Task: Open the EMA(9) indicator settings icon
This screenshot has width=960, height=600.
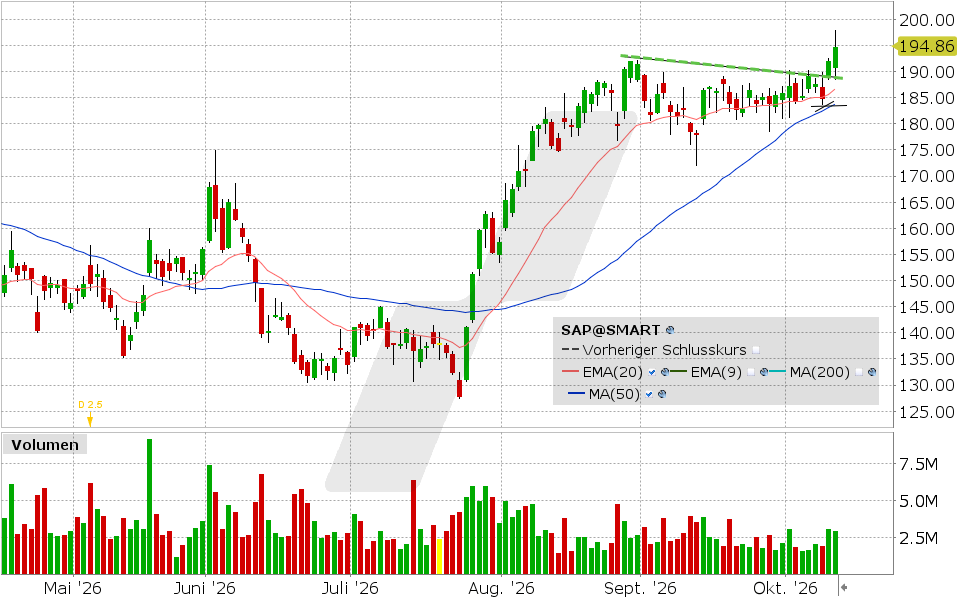Action: pyautogui.click(x=763, y=372)
